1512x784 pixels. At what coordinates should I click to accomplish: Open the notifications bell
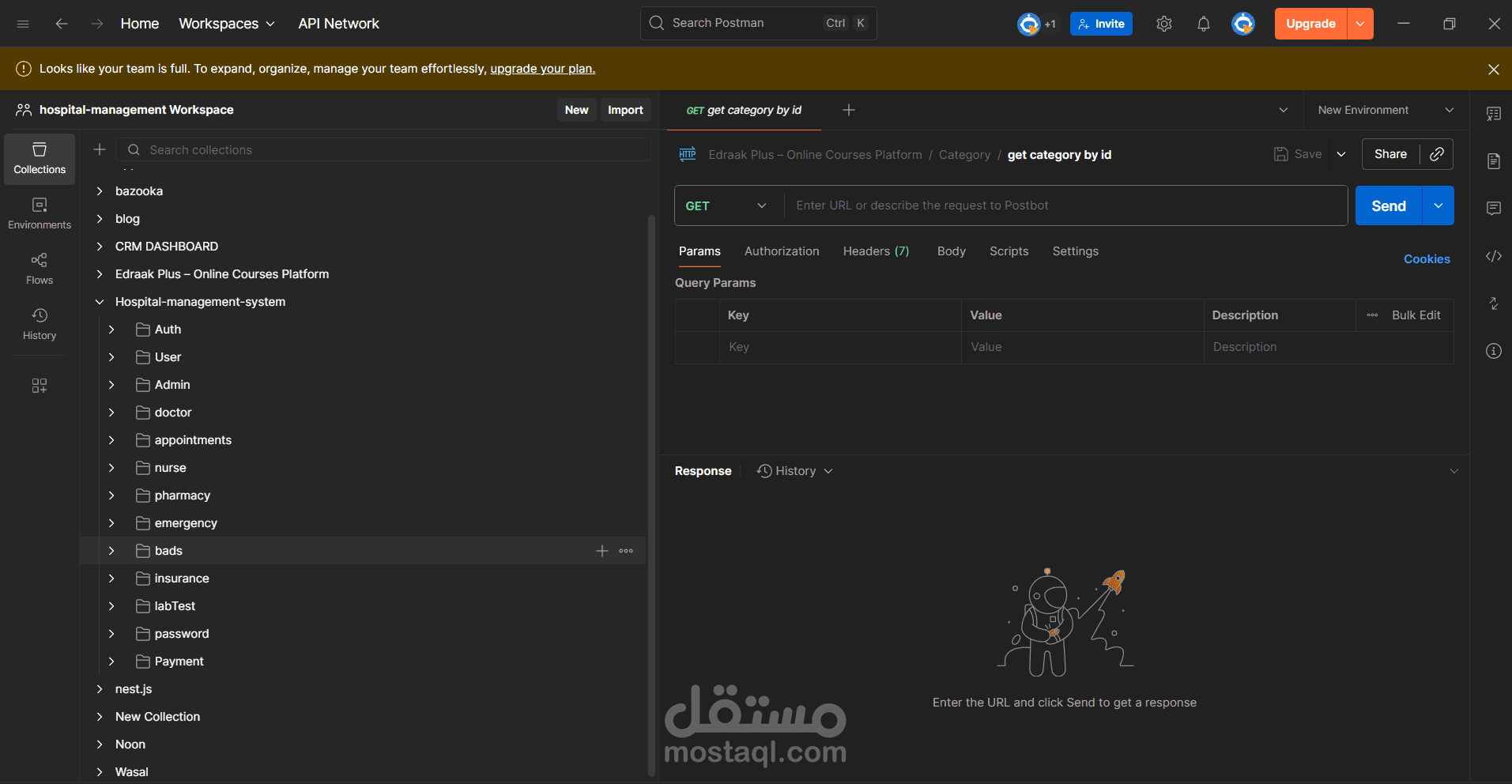[x=1203, y=24]
